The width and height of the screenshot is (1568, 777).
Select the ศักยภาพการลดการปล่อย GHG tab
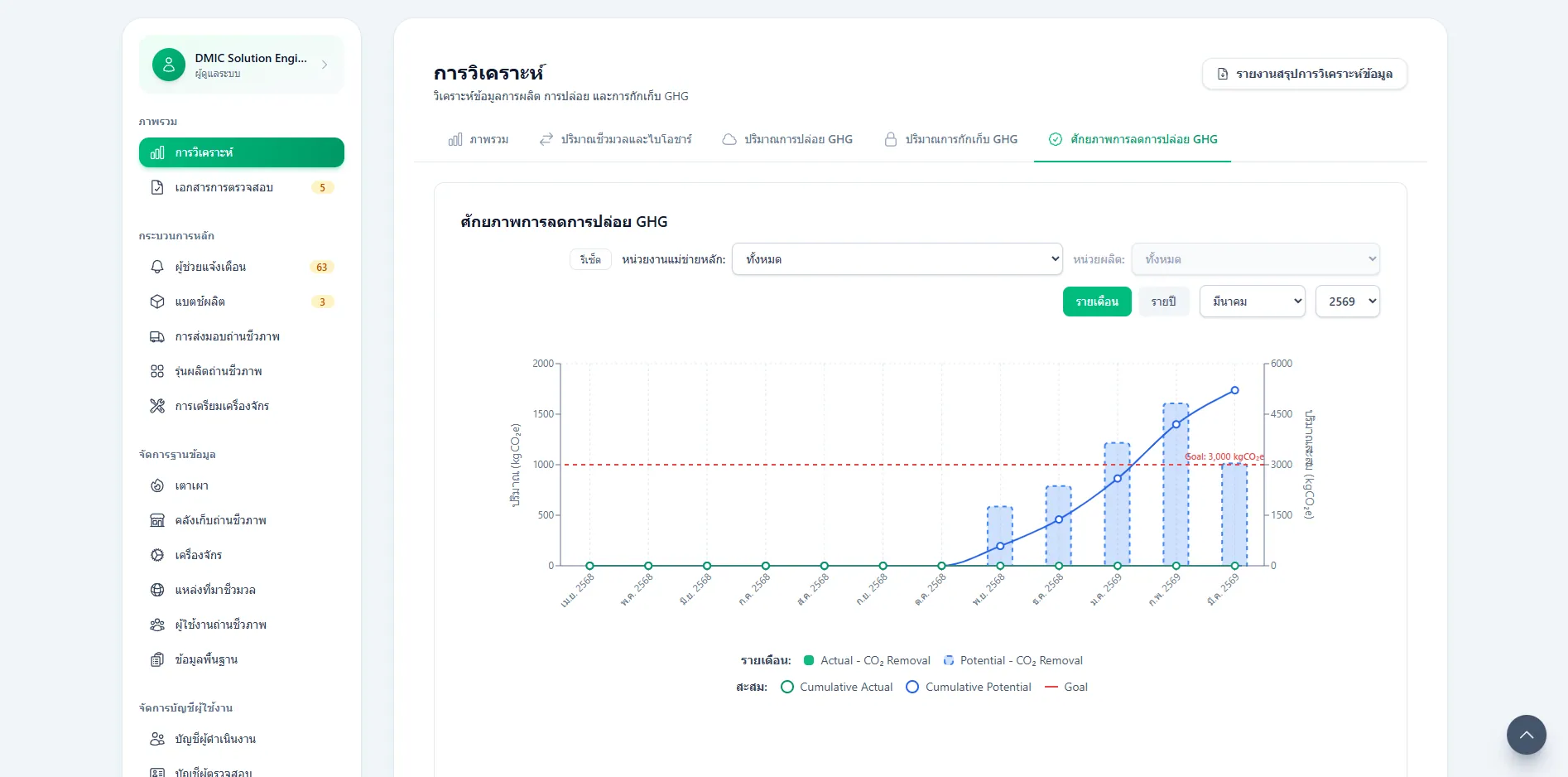[x=1133, y=139]
